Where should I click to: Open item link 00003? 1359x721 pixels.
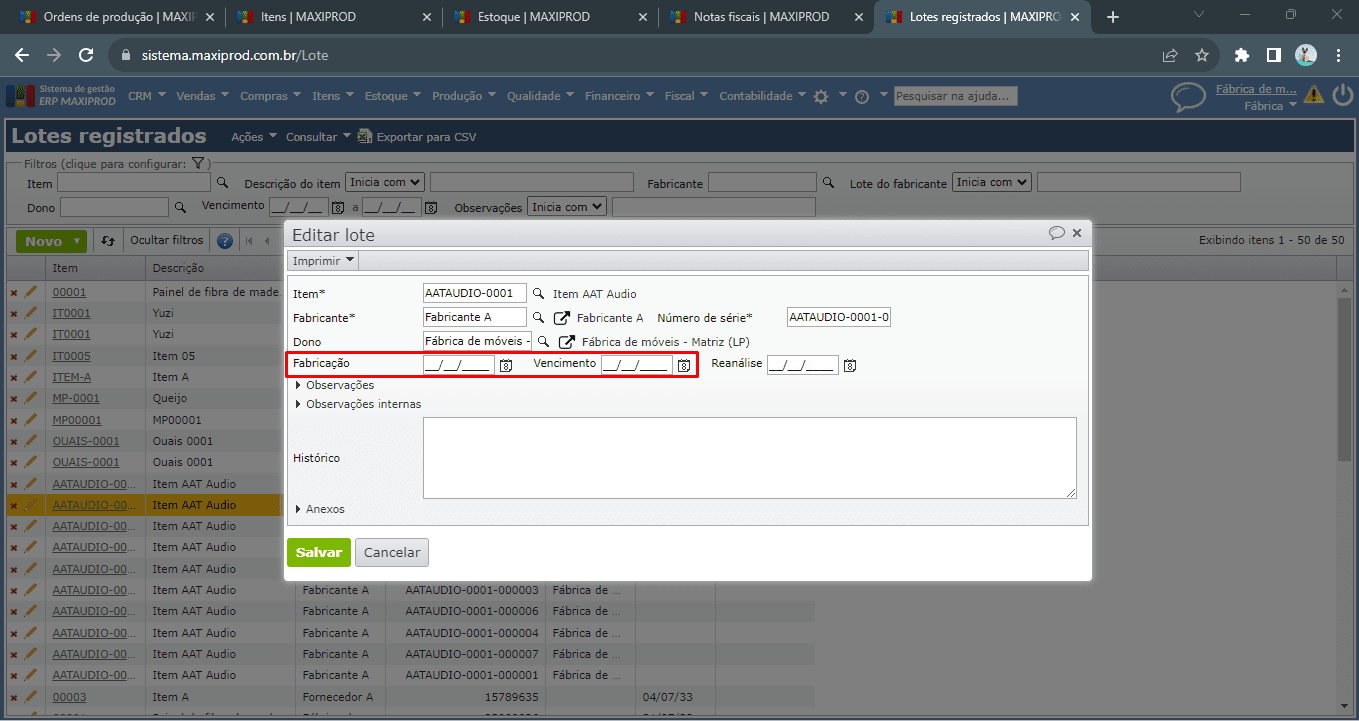coord(70,697)
